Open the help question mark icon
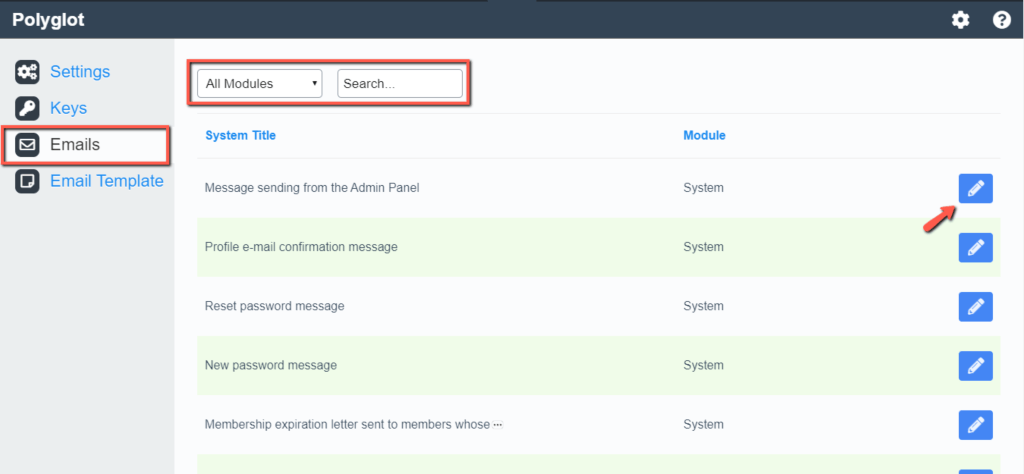Image resolution: width=1024 pixels, height=474 pixels. (1002, 20)
